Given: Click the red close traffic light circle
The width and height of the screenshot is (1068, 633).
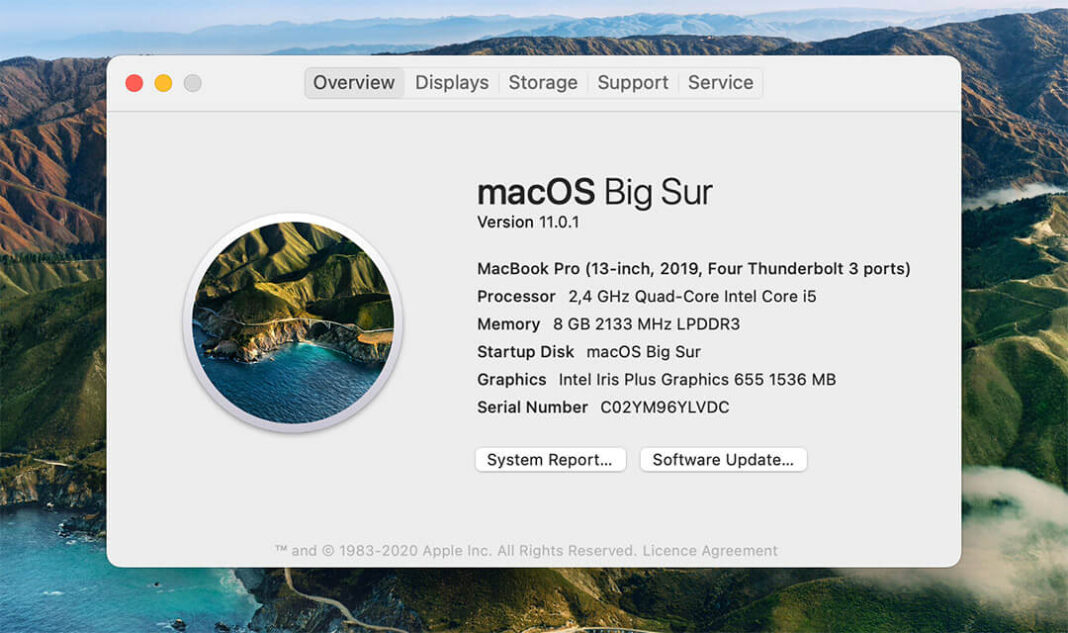Looking at the screenshot, I should point(134,83).
